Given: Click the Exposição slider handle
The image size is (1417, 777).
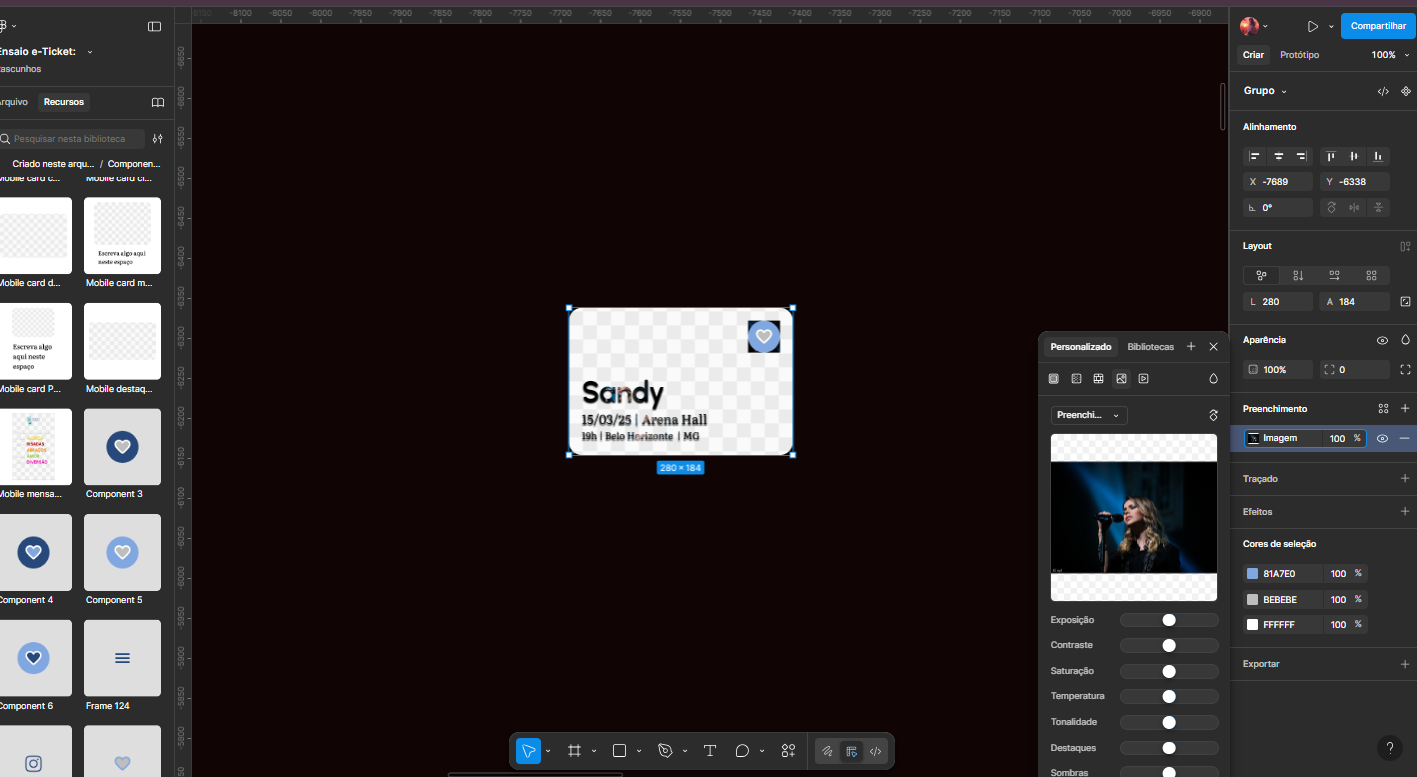Looking at the screenshot, I should pos(1169,620).
